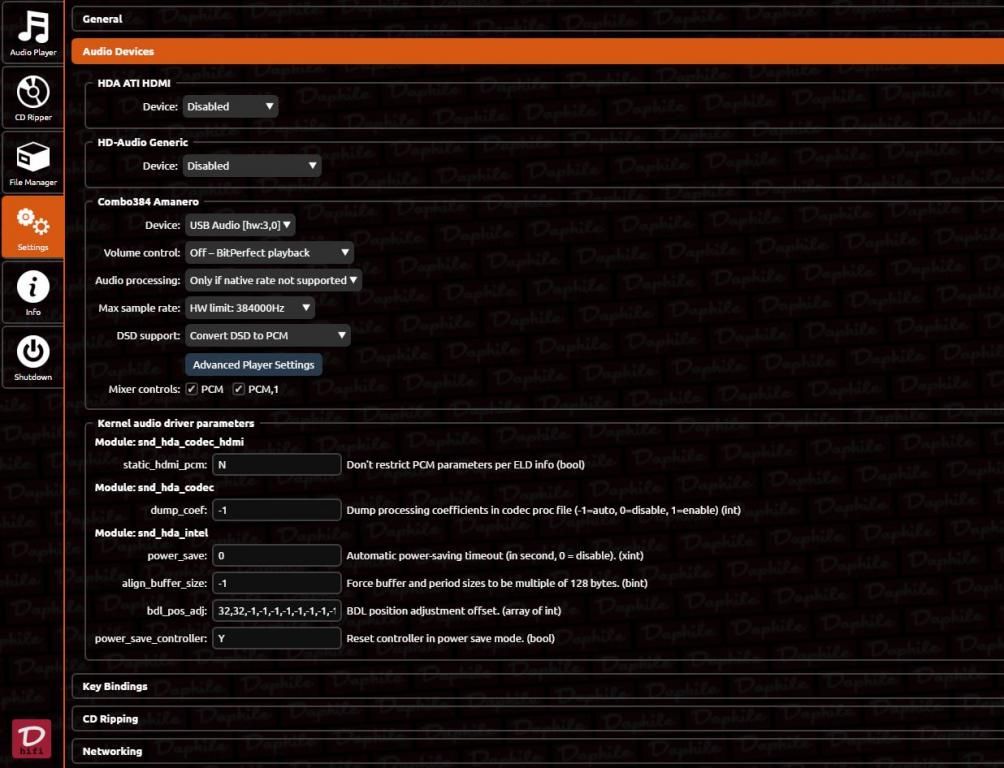Expand the Networking section
Screen dimensions: 1004x768
(x=538, y=751)
